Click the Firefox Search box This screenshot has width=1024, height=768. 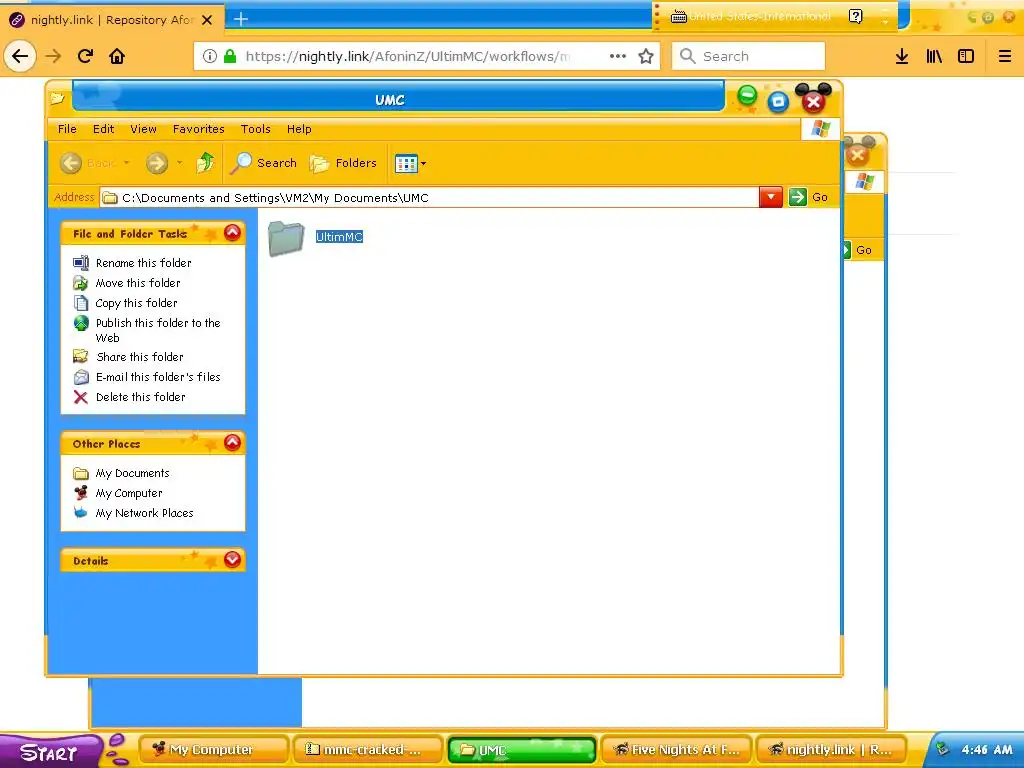tap(748, 56)
